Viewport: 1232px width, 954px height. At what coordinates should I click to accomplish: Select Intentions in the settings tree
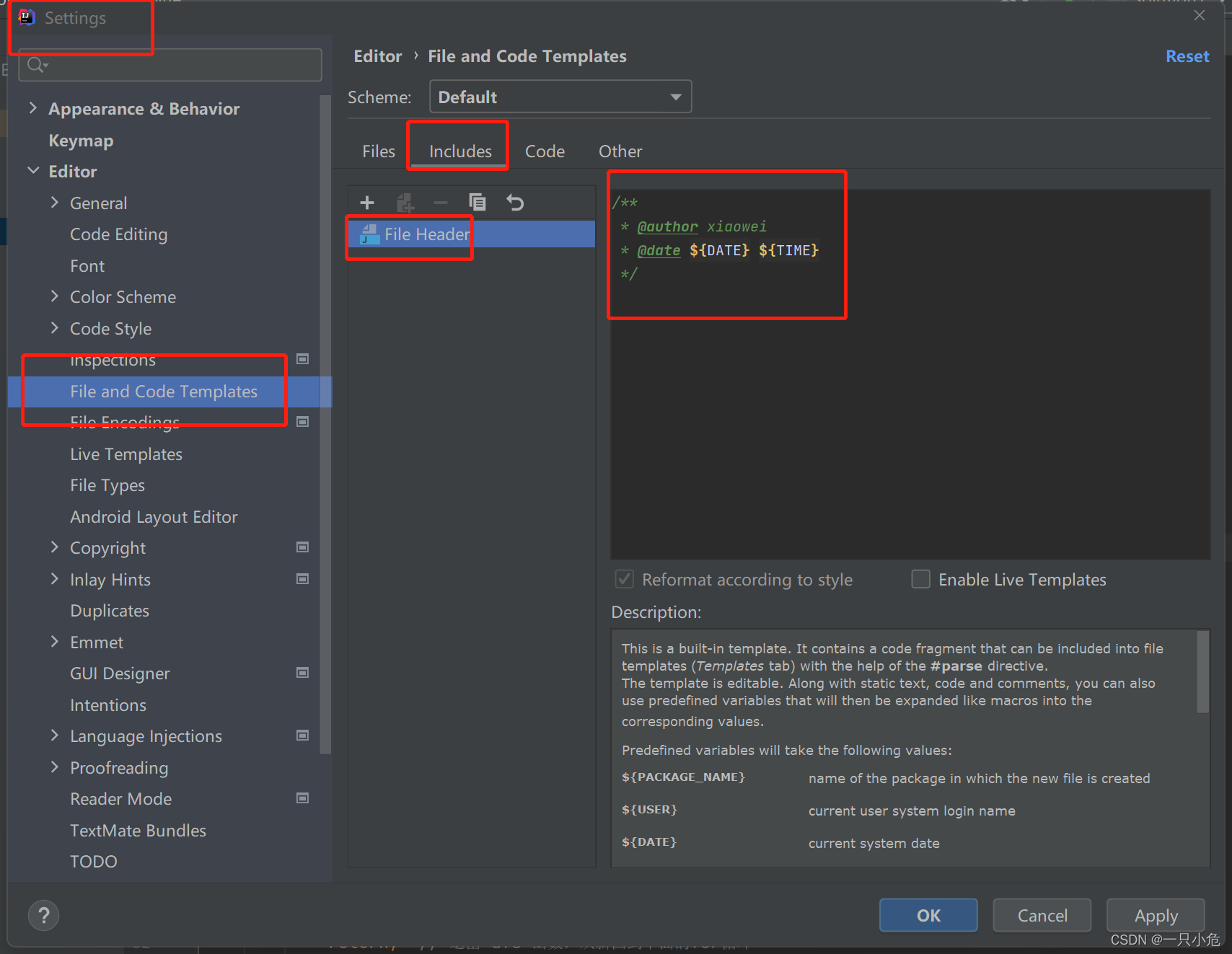point(108,705)
